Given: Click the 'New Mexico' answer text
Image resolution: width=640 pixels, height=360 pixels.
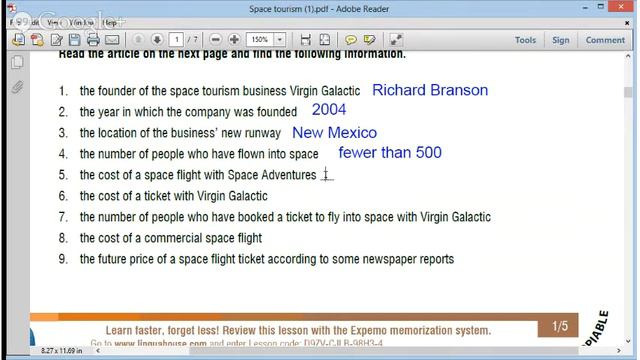Looking at the screenshot, I should [x=334, y=132].
